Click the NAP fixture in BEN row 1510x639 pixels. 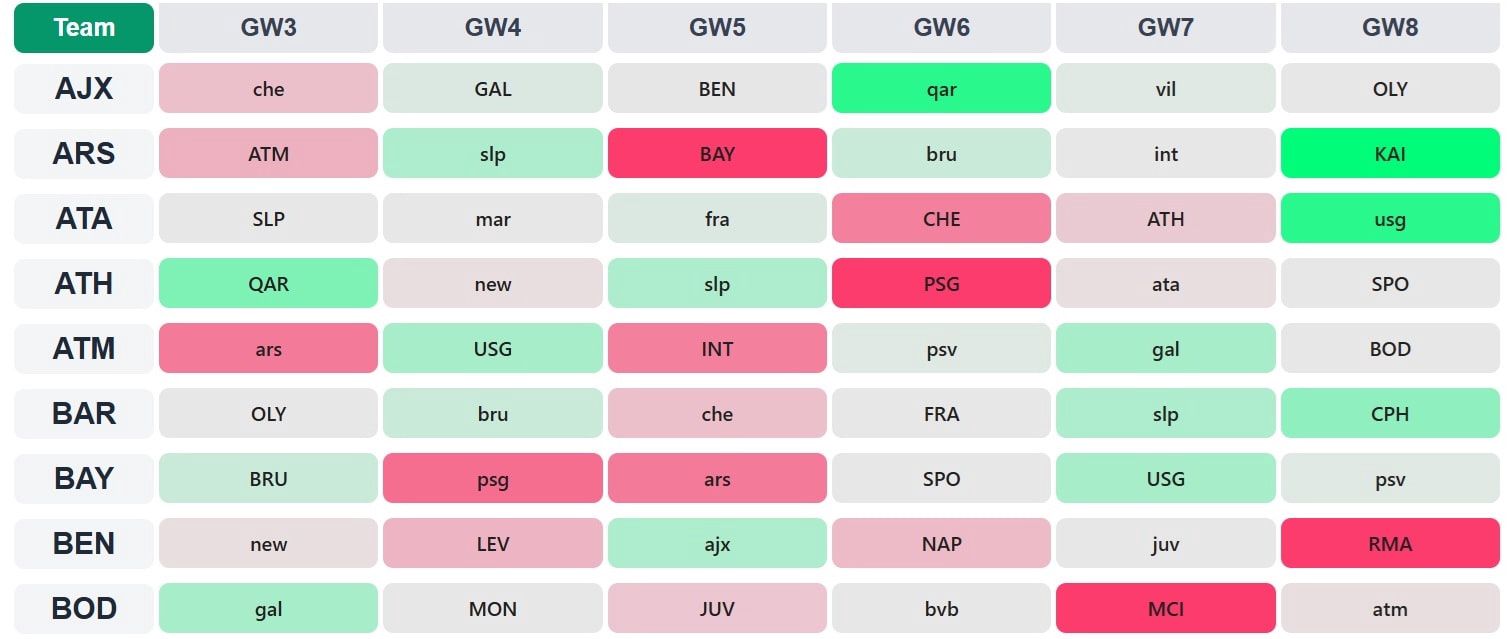pos(941,544)
